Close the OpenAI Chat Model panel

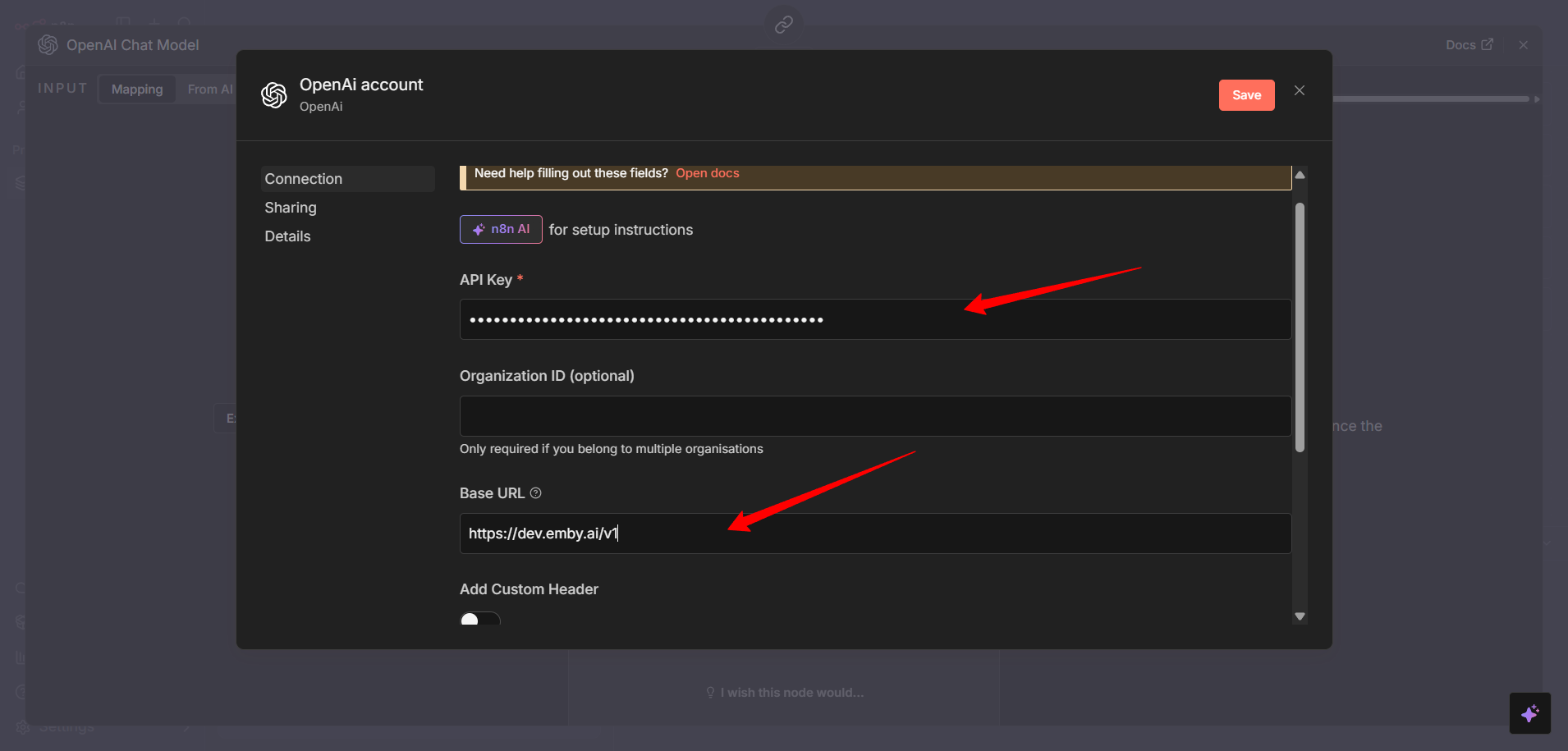(x=1524, y=45)
